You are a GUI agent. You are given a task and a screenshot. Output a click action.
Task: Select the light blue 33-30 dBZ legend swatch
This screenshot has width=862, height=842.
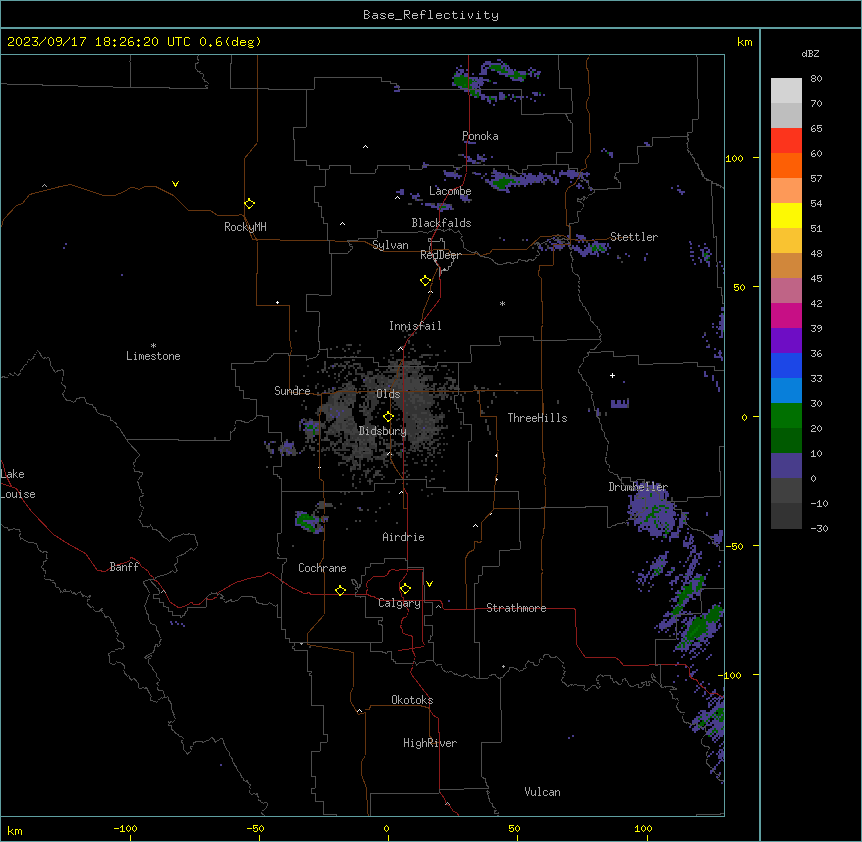(x=786, y=391)
